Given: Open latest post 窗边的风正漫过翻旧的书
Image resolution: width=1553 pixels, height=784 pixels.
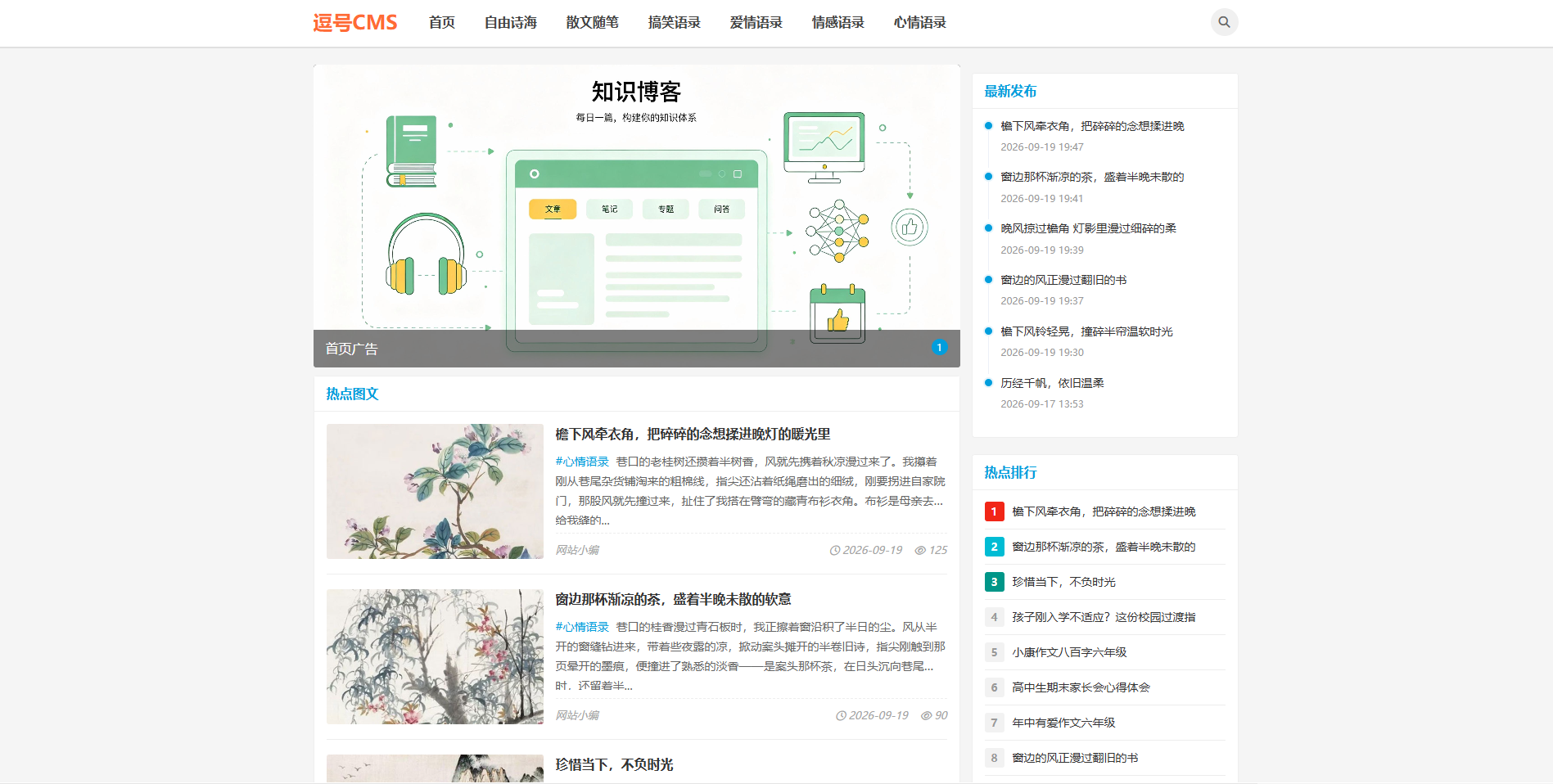Looking at the screenshot, I should coord(1063,280).
